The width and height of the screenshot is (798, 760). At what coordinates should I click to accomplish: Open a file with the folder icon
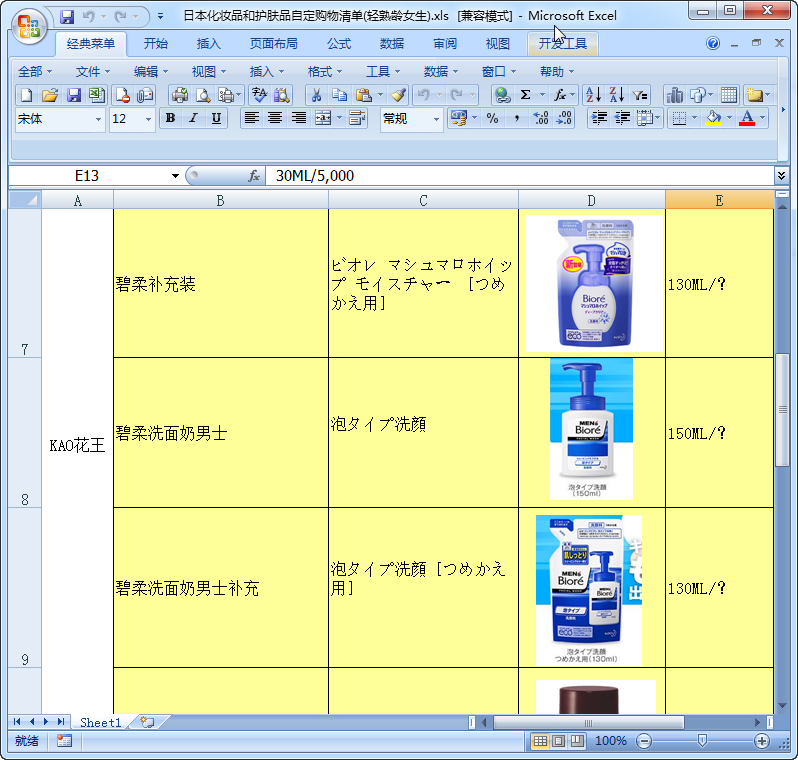point(49,95)
